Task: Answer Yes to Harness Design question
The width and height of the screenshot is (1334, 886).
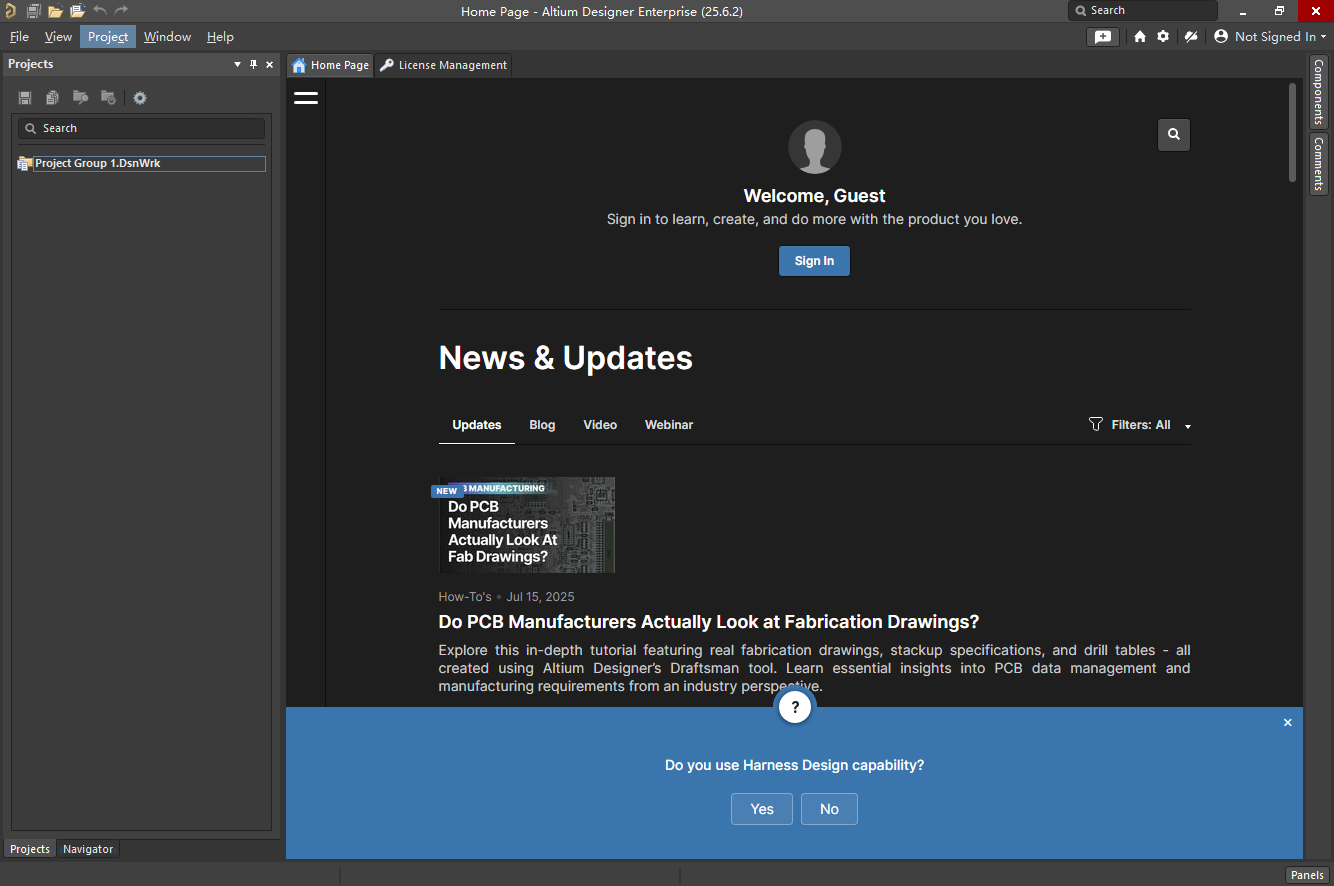Action: pyautogui.click(x=761, y=809)
